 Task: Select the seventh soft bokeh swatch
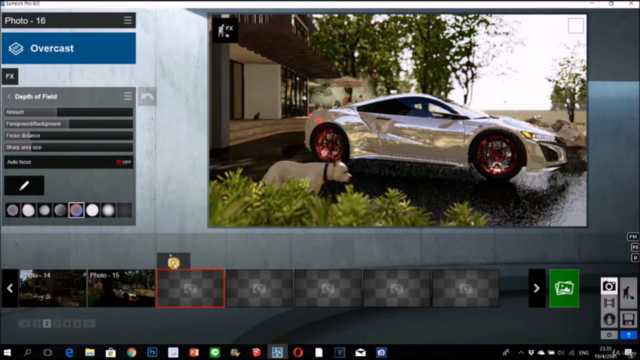pyautogui.click(x=108, y=210)
